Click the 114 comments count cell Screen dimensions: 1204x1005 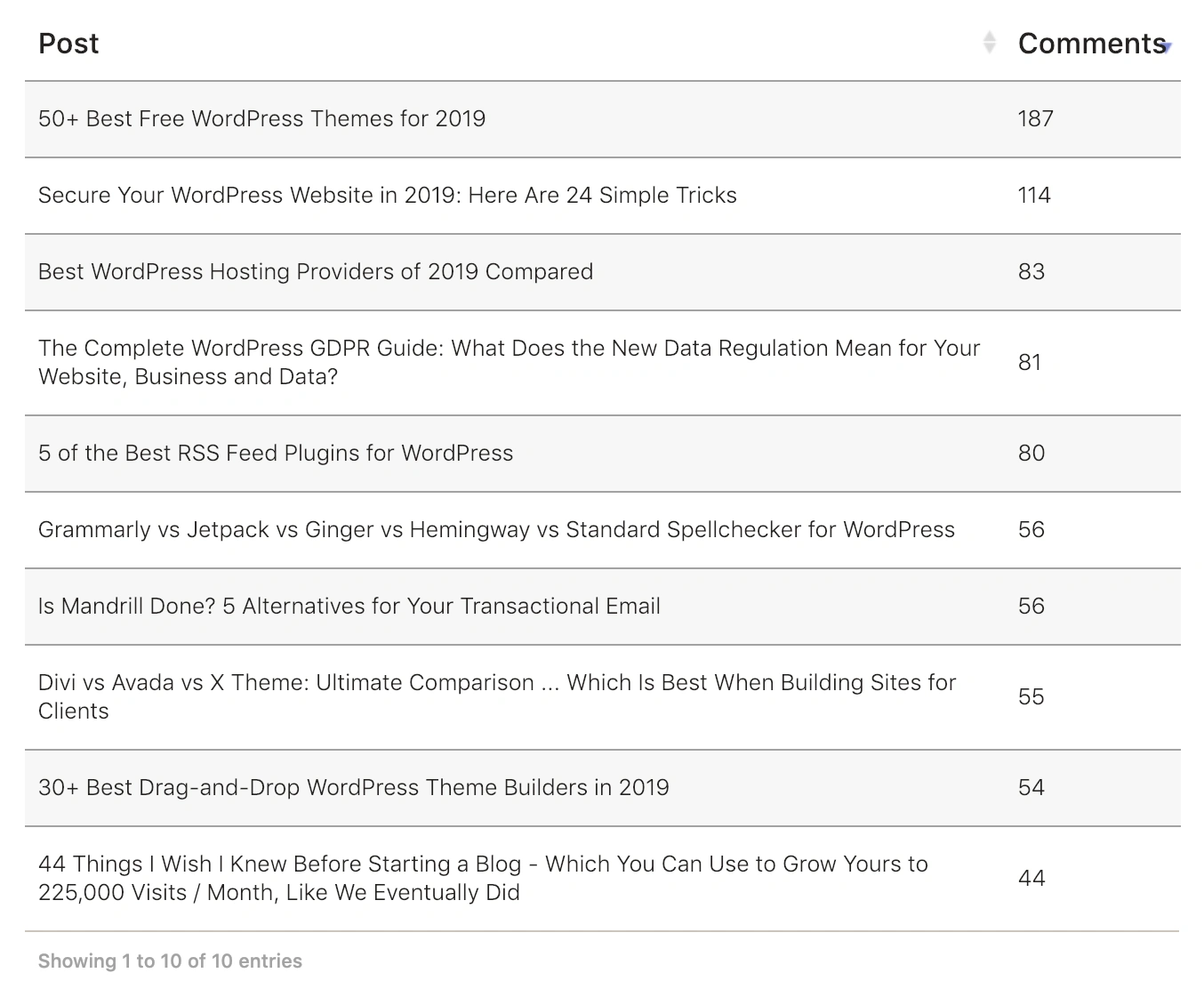[1034, 195]
